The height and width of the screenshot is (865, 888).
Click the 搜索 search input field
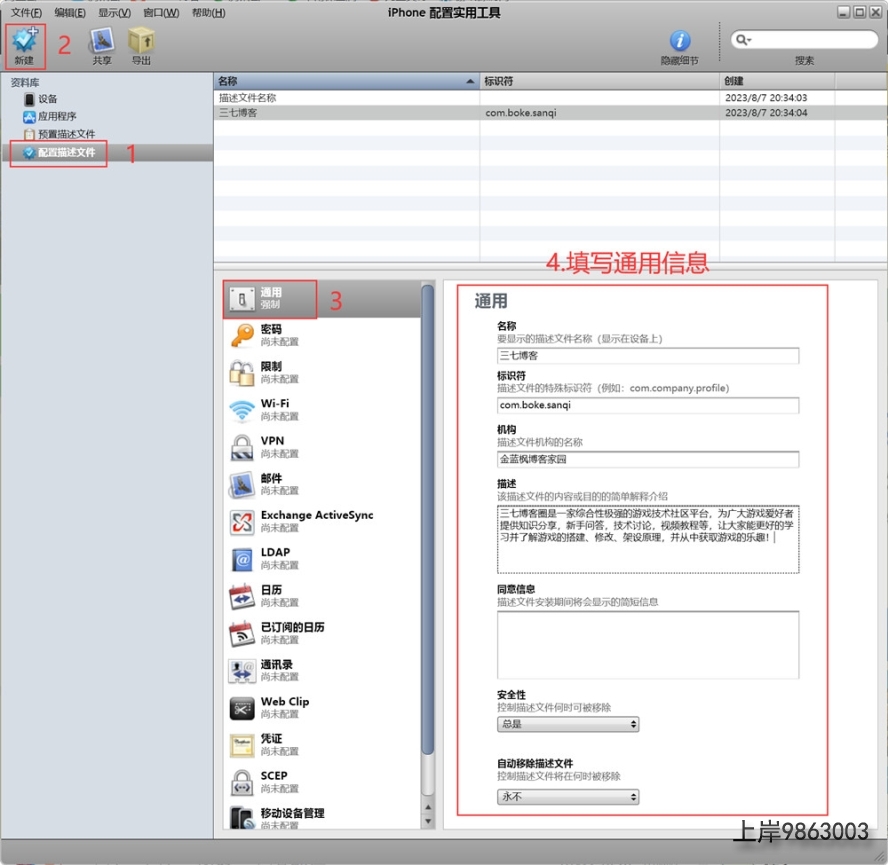click(x=804, y=40)
